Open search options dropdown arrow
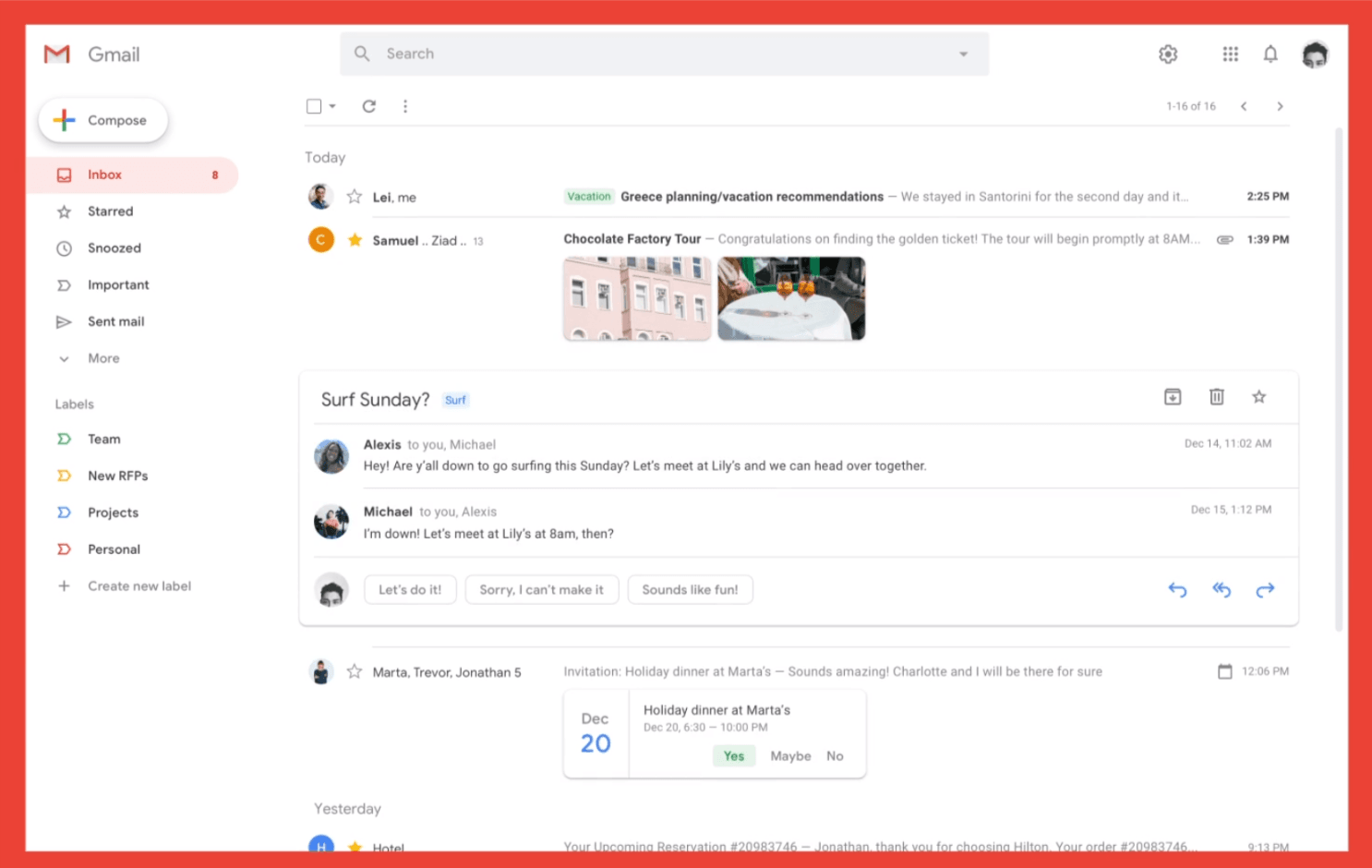The image size is (1372, 868). pos(964,54)
